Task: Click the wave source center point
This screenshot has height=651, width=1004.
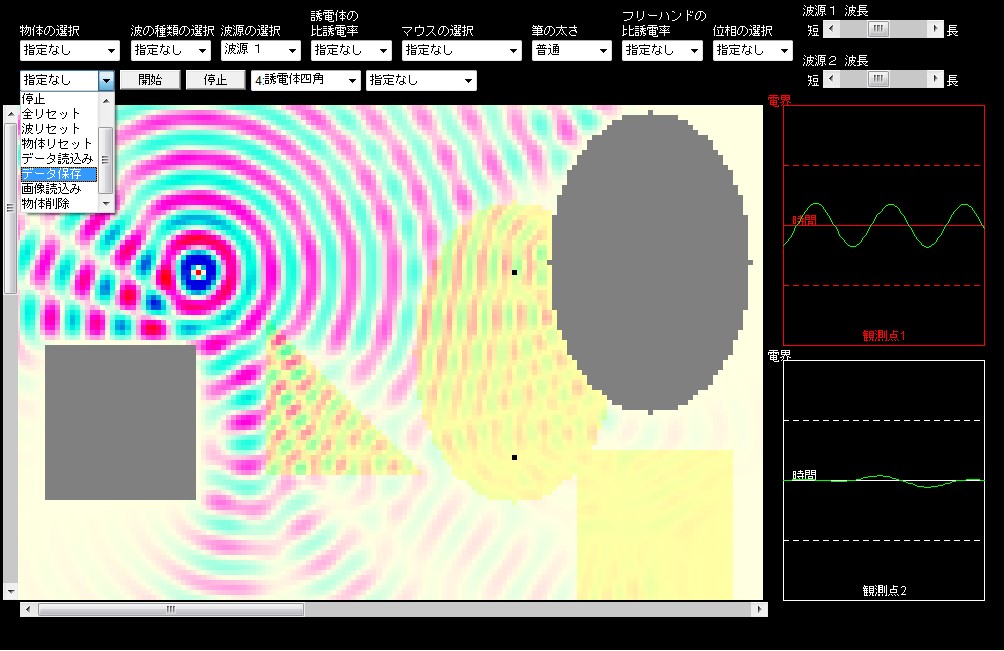Action: point(198,273)
